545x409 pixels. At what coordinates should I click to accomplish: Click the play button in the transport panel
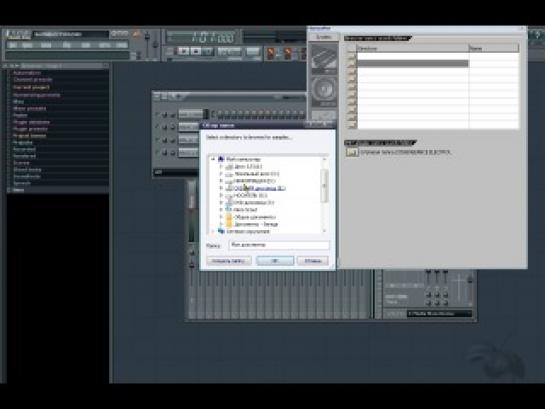pyautogui.click(x=184, y=51)
